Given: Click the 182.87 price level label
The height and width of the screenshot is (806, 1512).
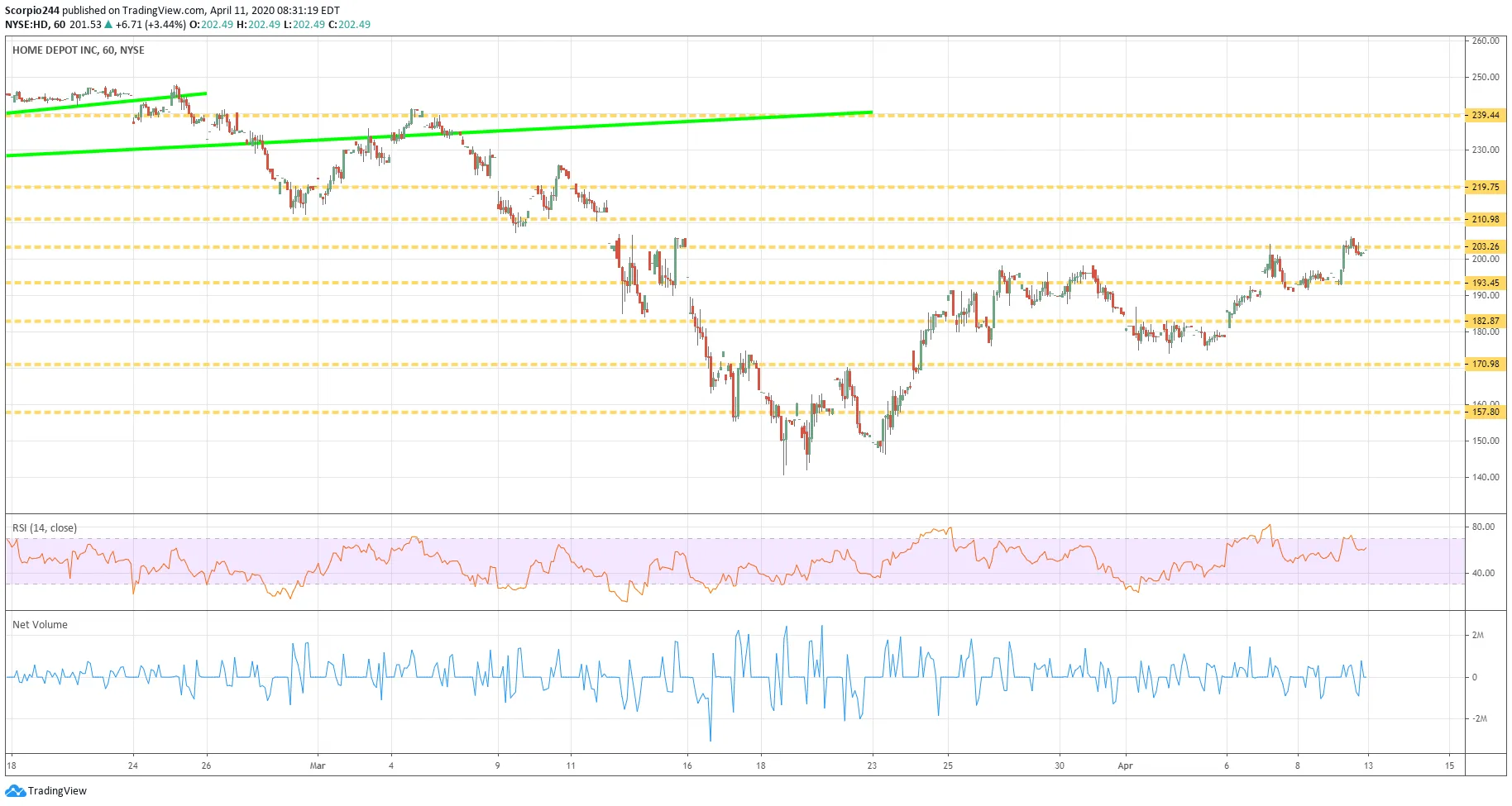Looking at the screenshot, I should point(1486,321).
